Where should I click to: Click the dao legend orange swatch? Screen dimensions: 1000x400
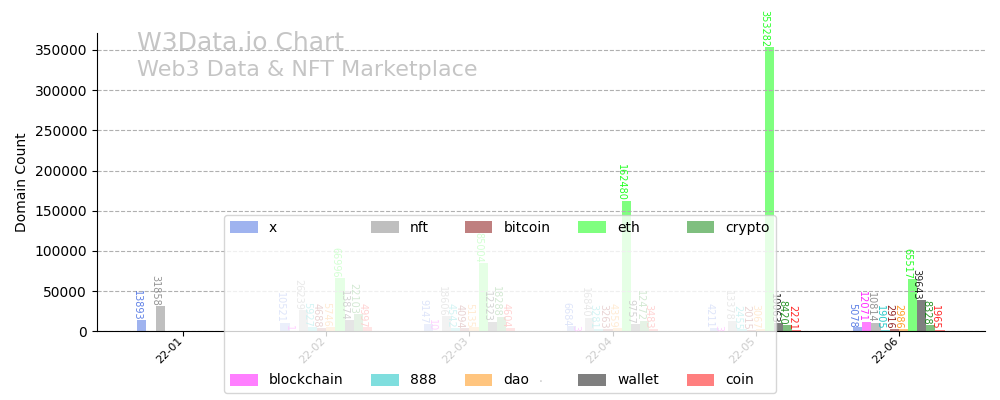tap(478, 380)
